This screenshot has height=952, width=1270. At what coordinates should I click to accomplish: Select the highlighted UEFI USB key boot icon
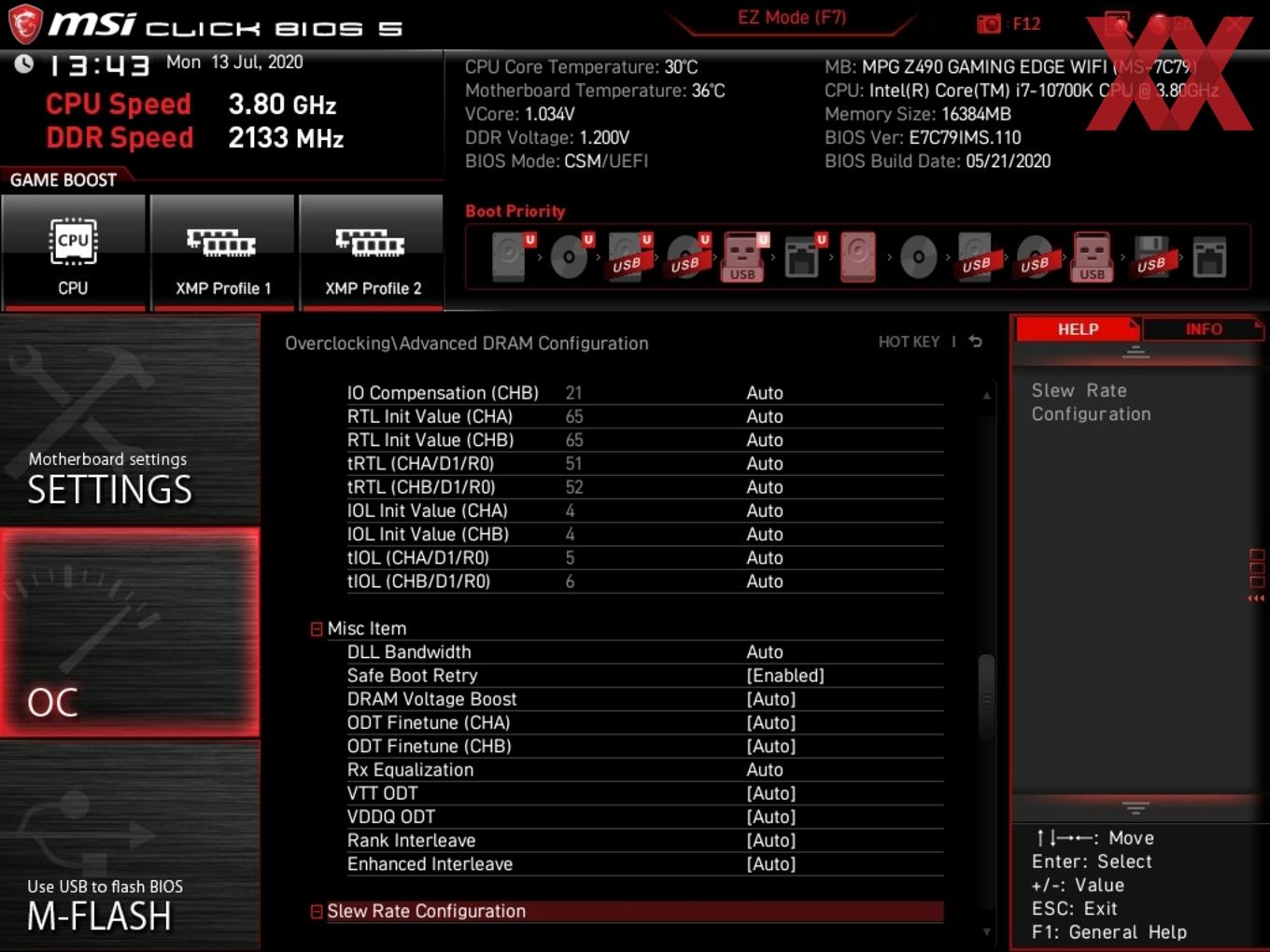point(744,258)
